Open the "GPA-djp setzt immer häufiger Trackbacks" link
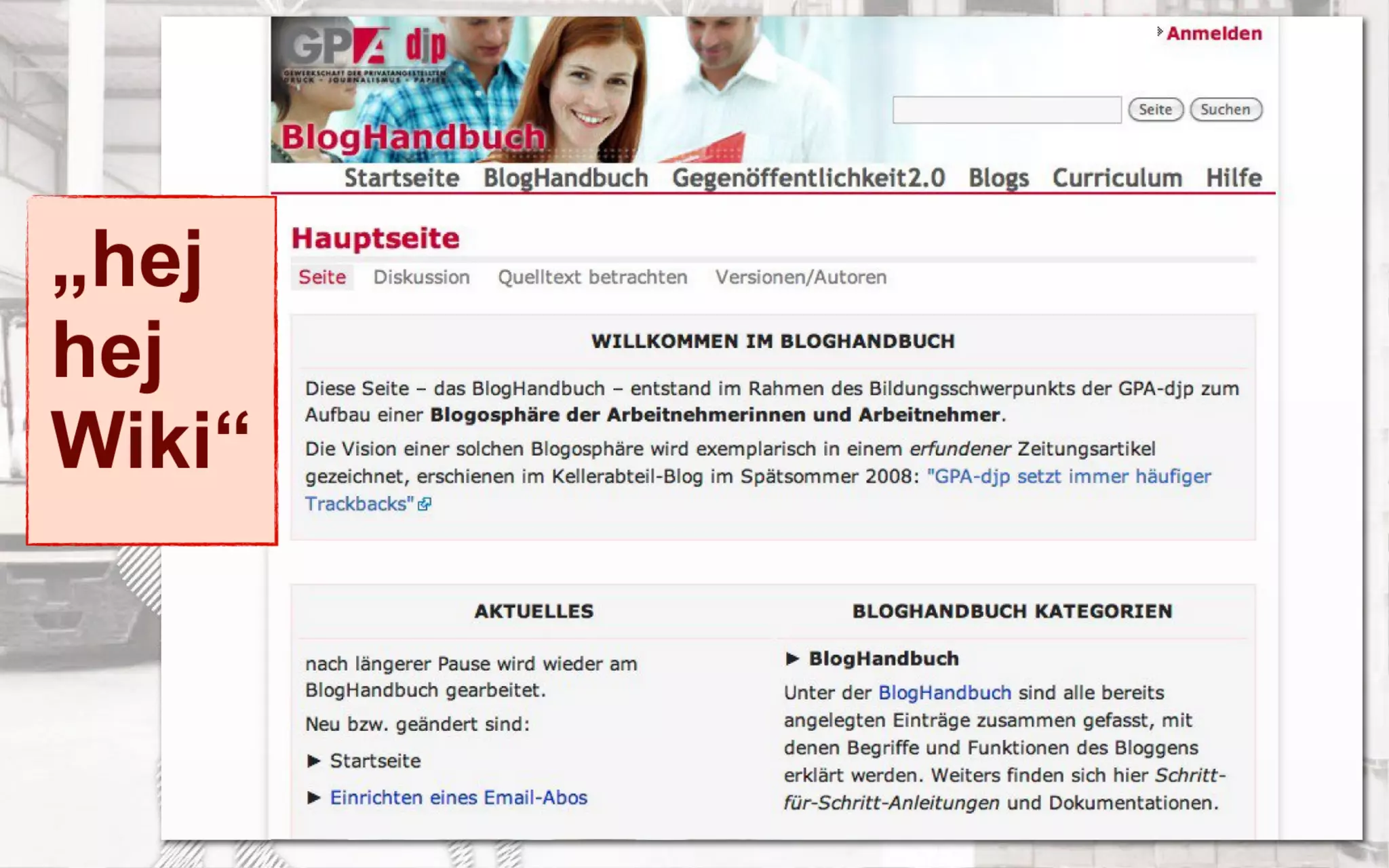This screenshot has width=1389, height=868. coord(1068,477)
